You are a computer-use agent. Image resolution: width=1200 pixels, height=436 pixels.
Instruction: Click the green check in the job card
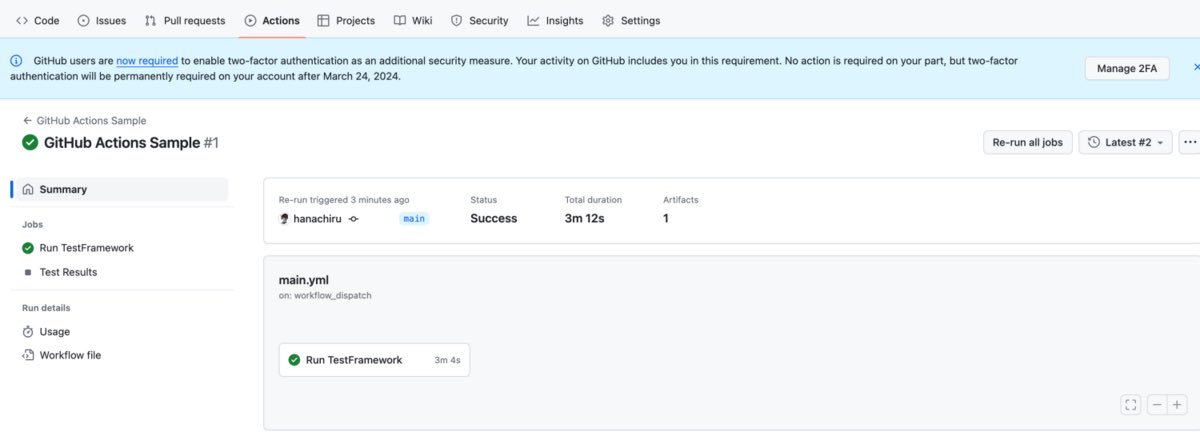(x=294, y=360)
